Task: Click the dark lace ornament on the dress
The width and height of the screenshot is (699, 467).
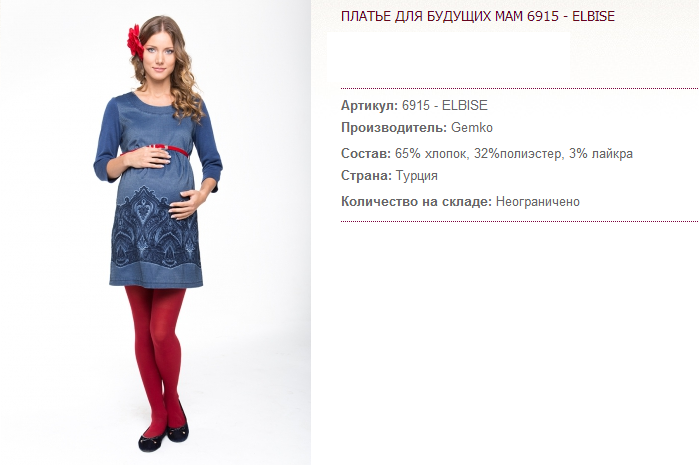Action: 154,228
